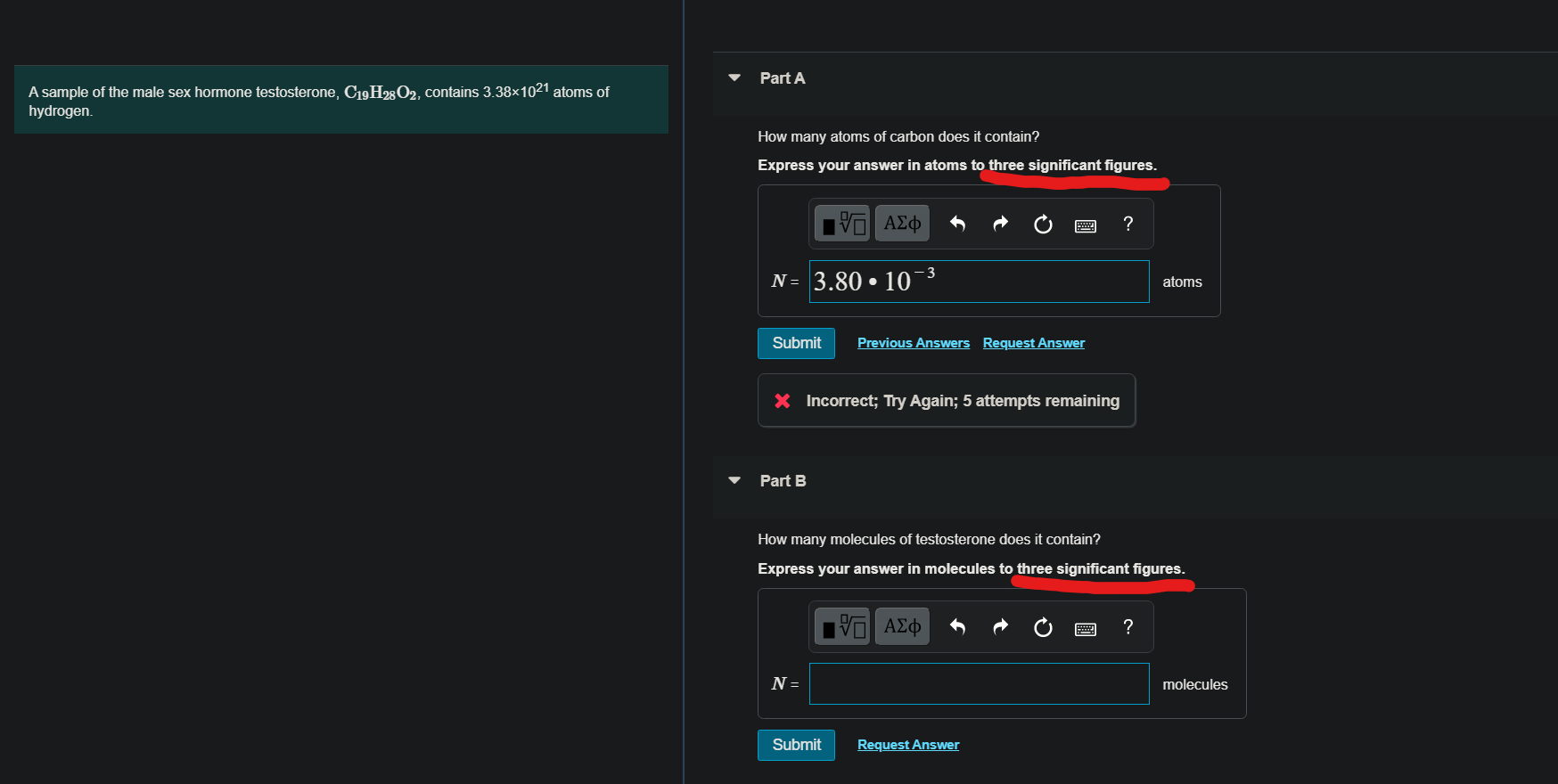Redo edit in Part B toolbar
Image resolution: width=1558 pixels, height=784 pixels.
pos(1000,627)
